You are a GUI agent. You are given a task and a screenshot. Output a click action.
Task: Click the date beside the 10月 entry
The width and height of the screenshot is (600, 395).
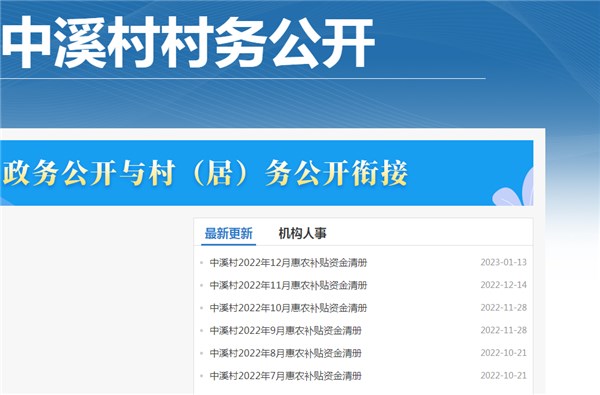click(x=504, y=307)
